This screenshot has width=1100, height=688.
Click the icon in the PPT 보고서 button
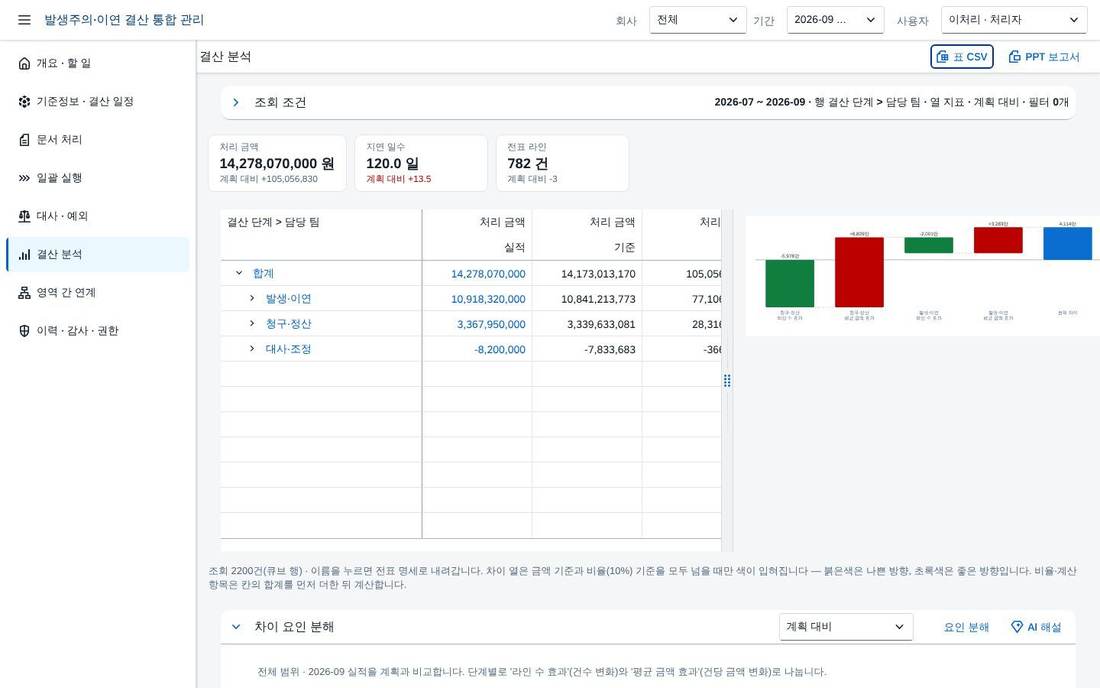click(1014, 57)
